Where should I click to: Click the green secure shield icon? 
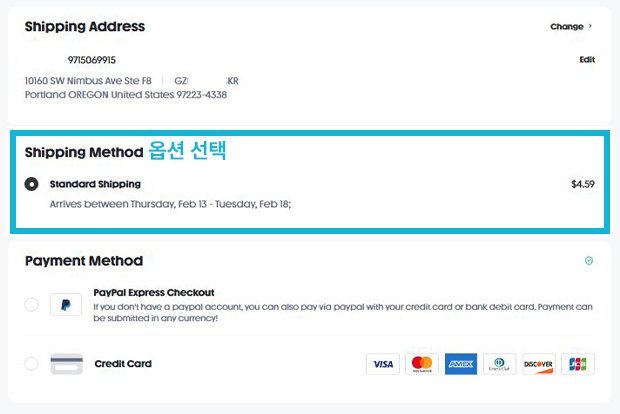[x=589, y=260]
